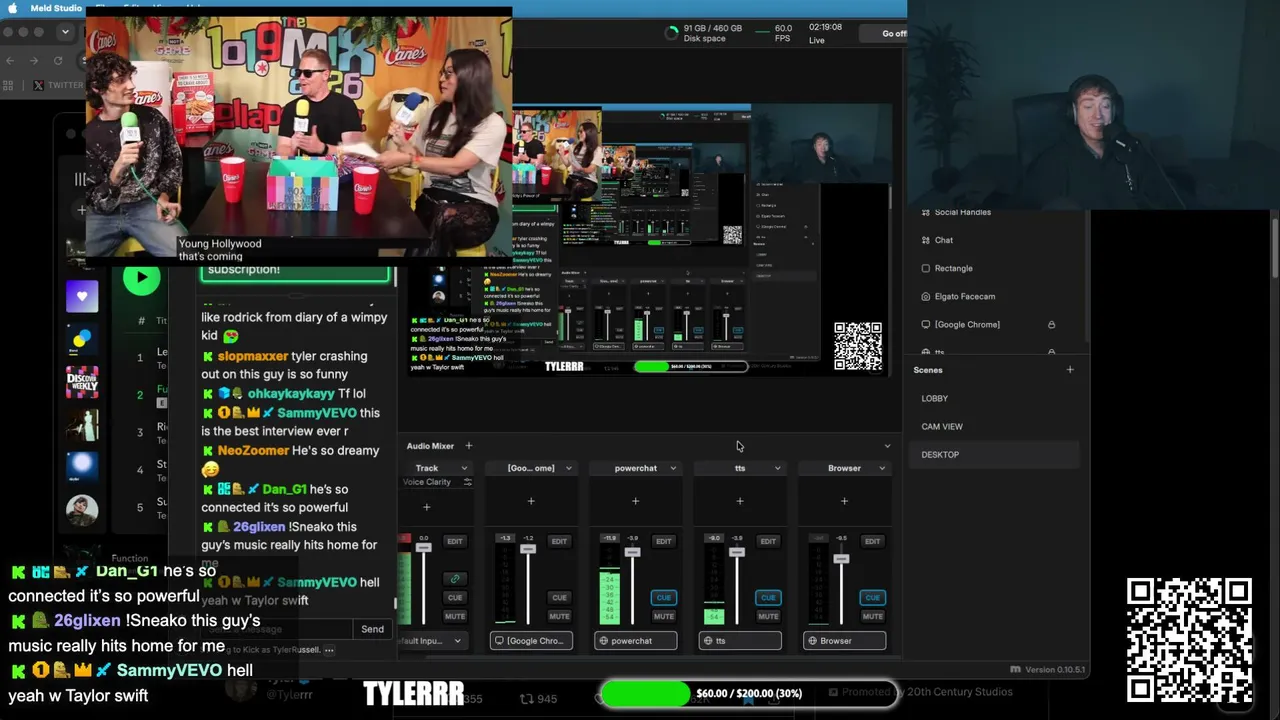Add effect to the Browser channel
The image size is (1280, 720).
(844, 501)
